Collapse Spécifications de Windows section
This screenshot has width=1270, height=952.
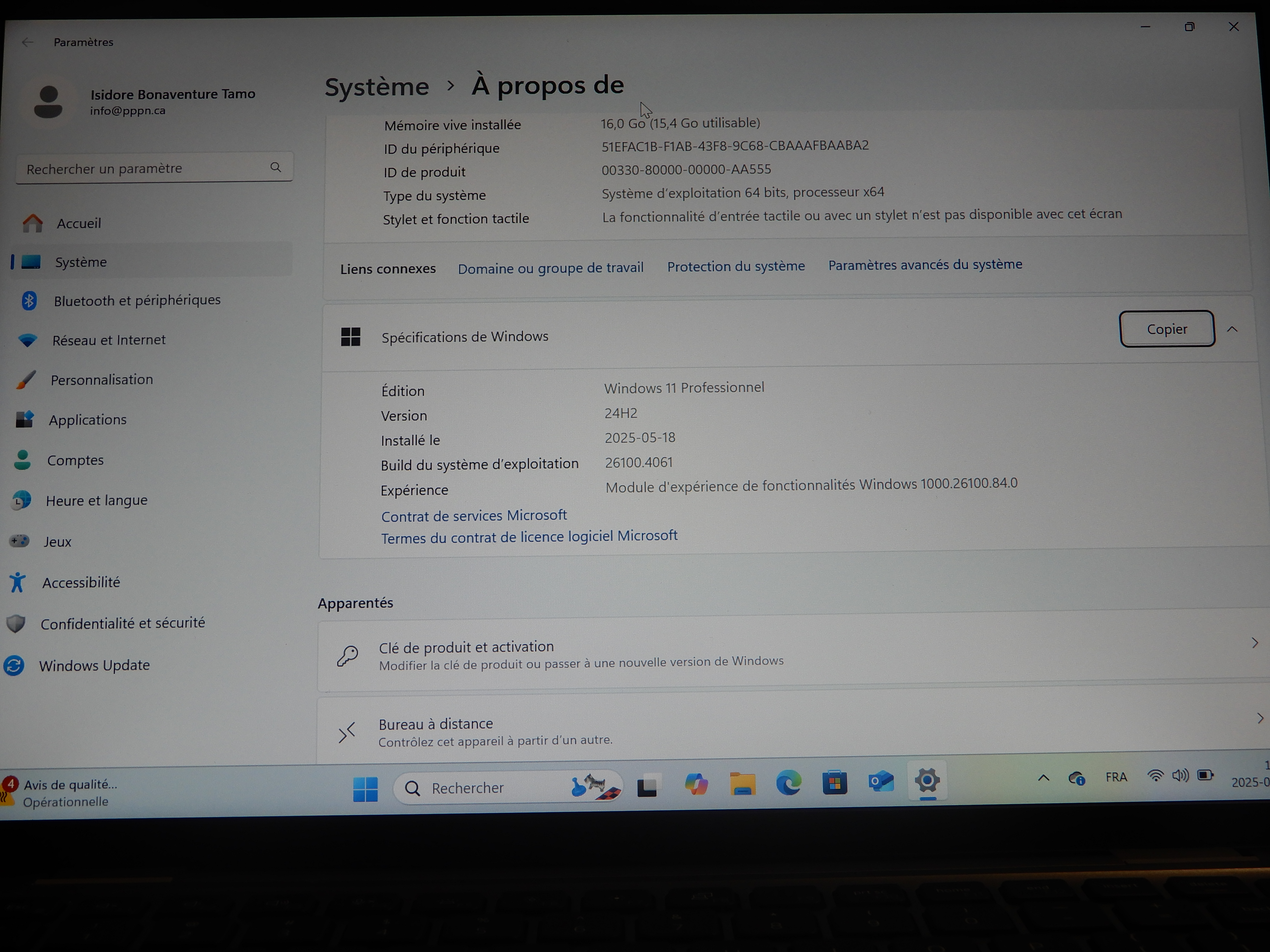(x=1232, y=329)
